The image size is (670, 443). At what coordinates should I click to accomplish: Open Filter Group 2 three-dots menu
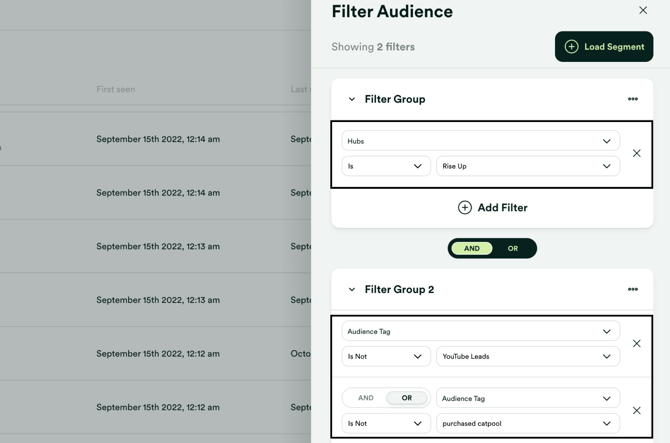coord(633,289)
